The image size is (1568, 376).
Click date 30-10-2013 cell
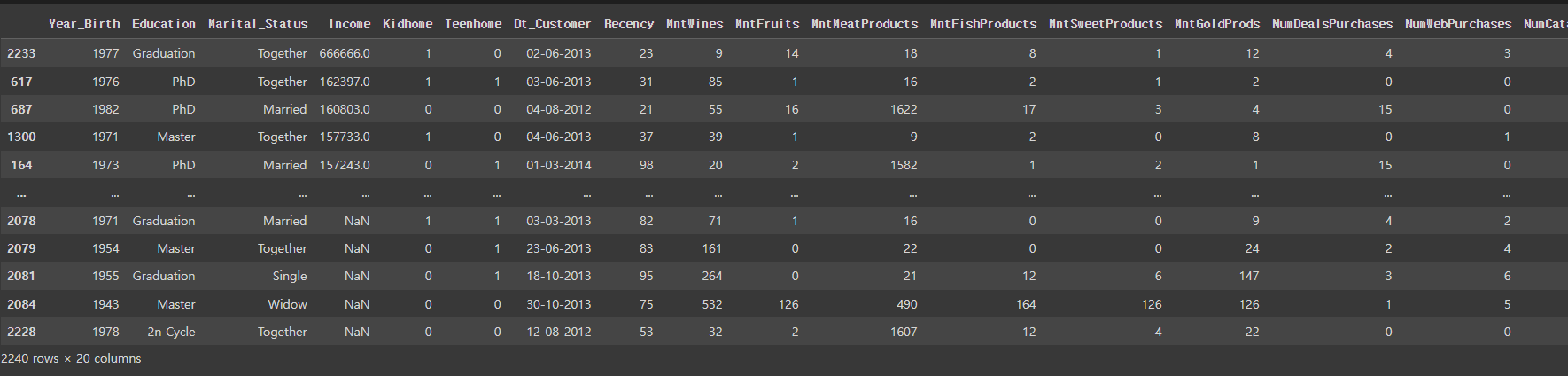coord(558,304)
